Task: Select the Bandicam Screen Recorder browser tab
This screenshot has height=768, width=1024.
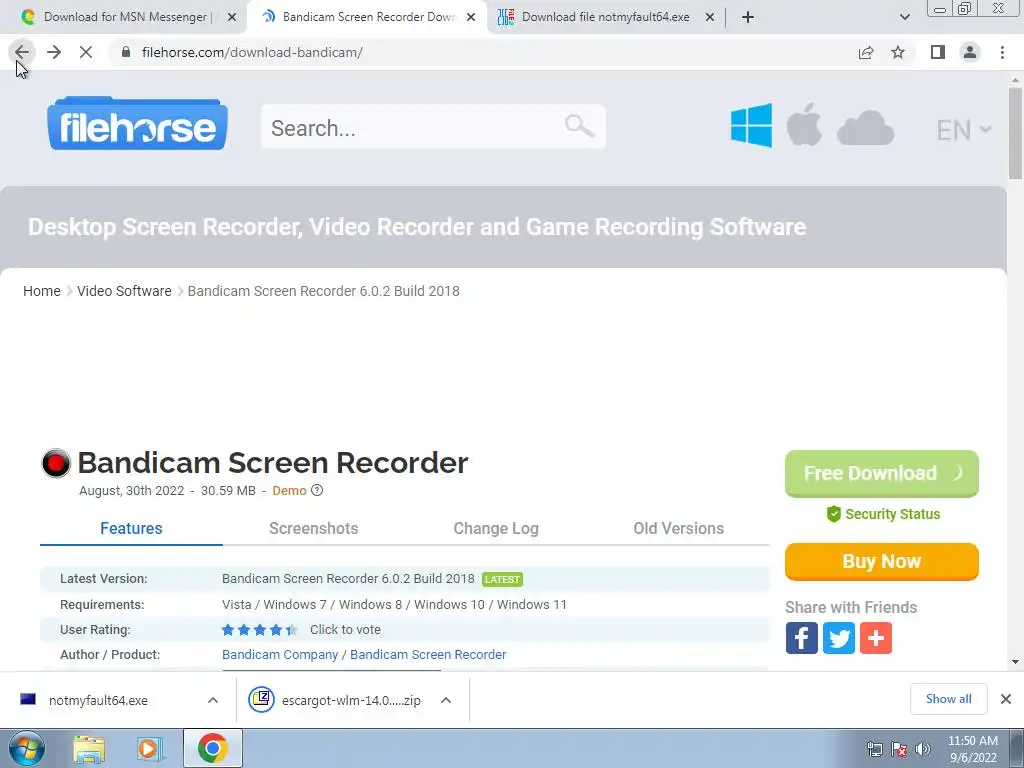Action: [x=366, y=17]
